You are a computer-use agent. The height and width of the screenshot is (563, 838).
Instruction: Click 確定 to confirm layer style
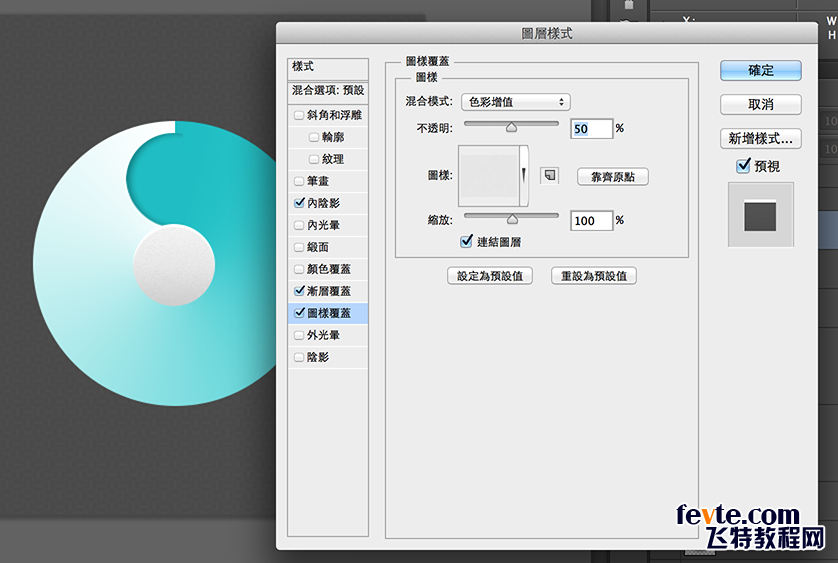pos(760,71)
